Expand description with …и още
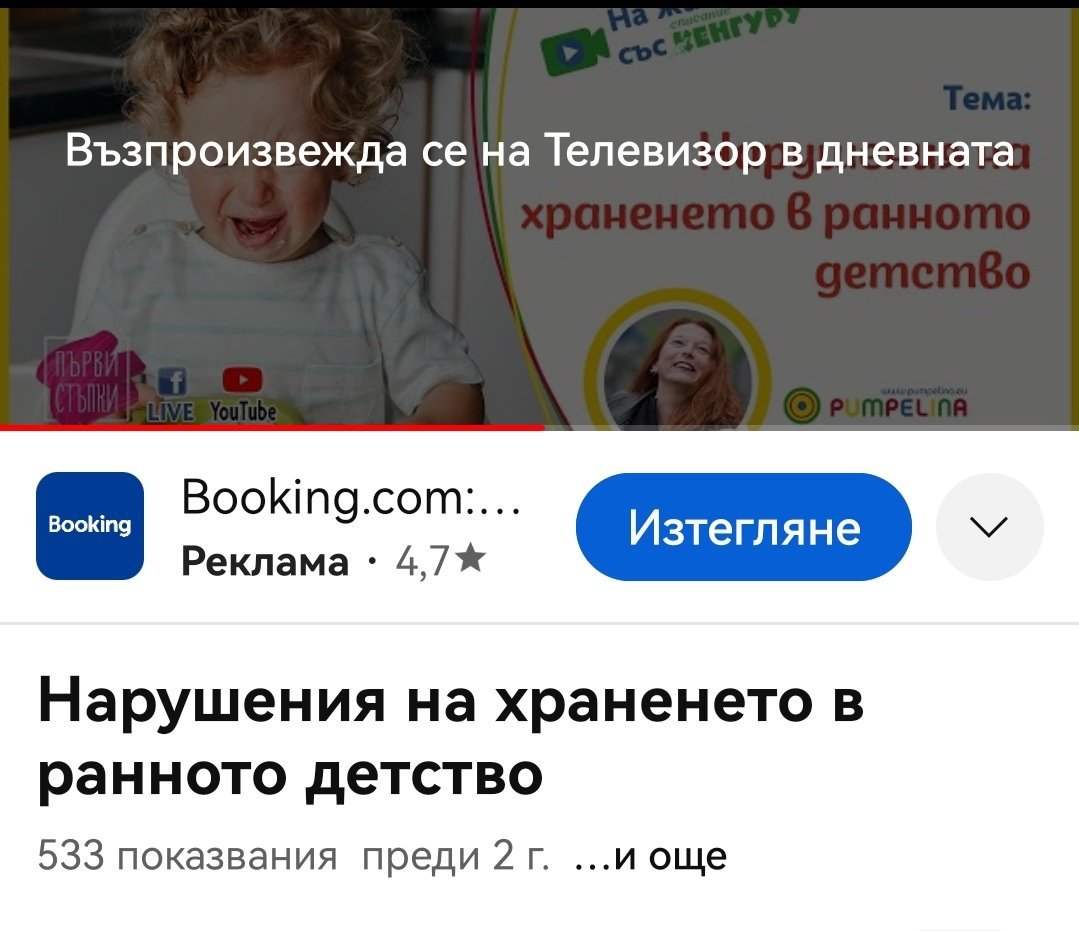Viewport: 1079px width, 931px height. pos(650,856)
